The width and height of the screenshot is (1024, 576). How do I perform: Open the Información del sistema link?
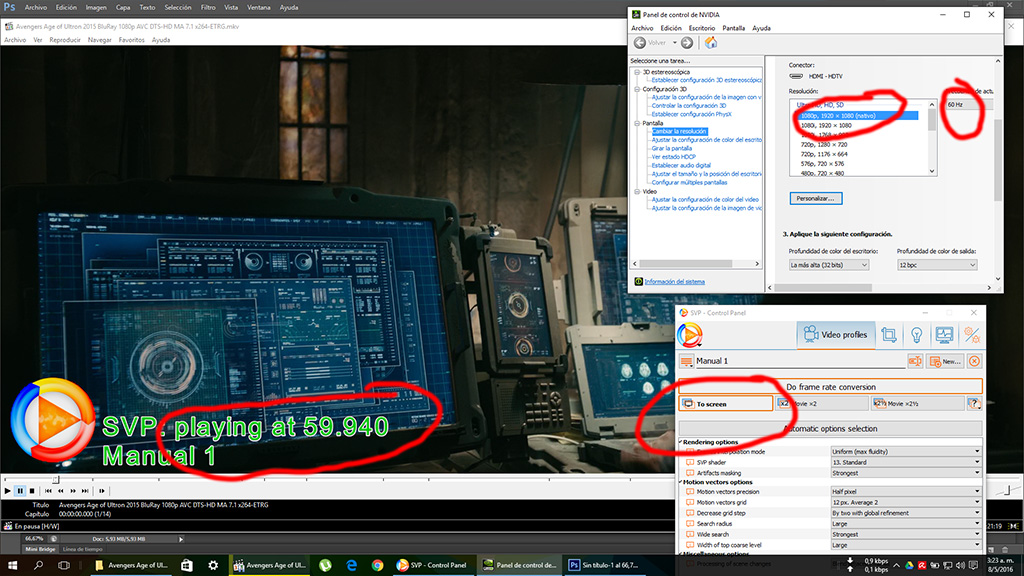click(x=674, y=282)
